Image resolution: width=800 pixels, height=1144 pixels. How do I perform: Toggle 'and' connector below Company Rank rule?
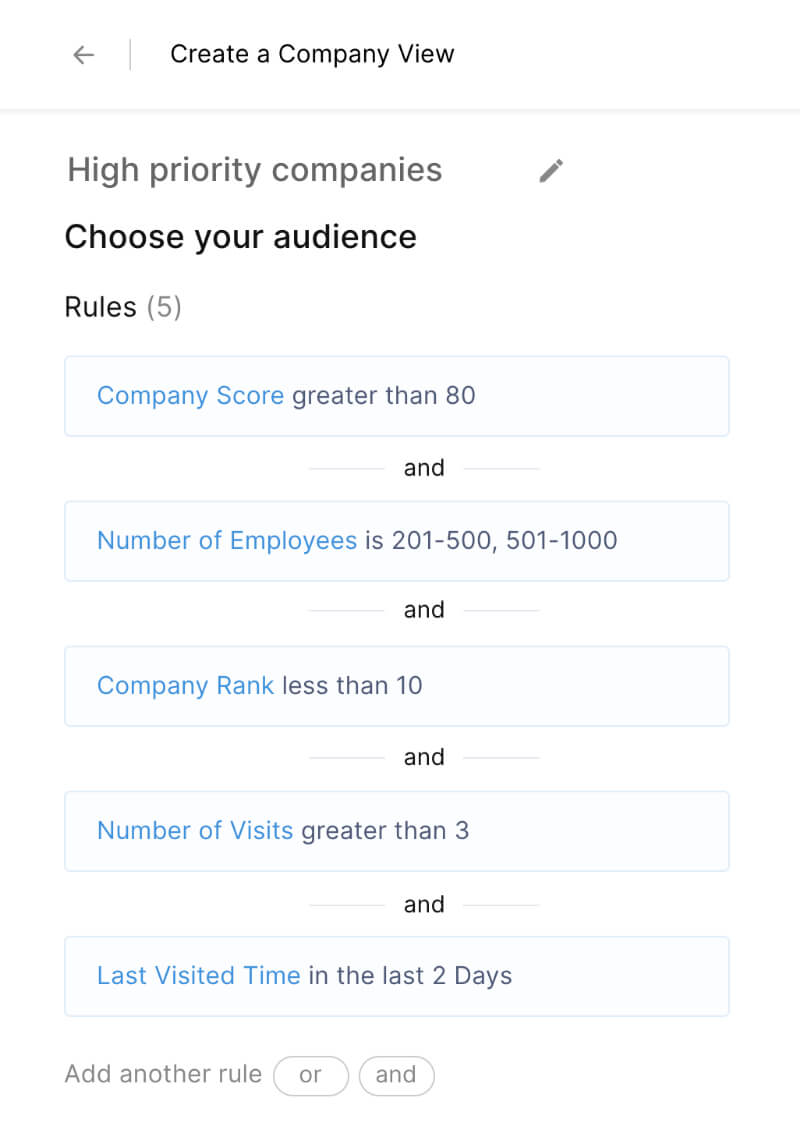[x=424, y=757]
